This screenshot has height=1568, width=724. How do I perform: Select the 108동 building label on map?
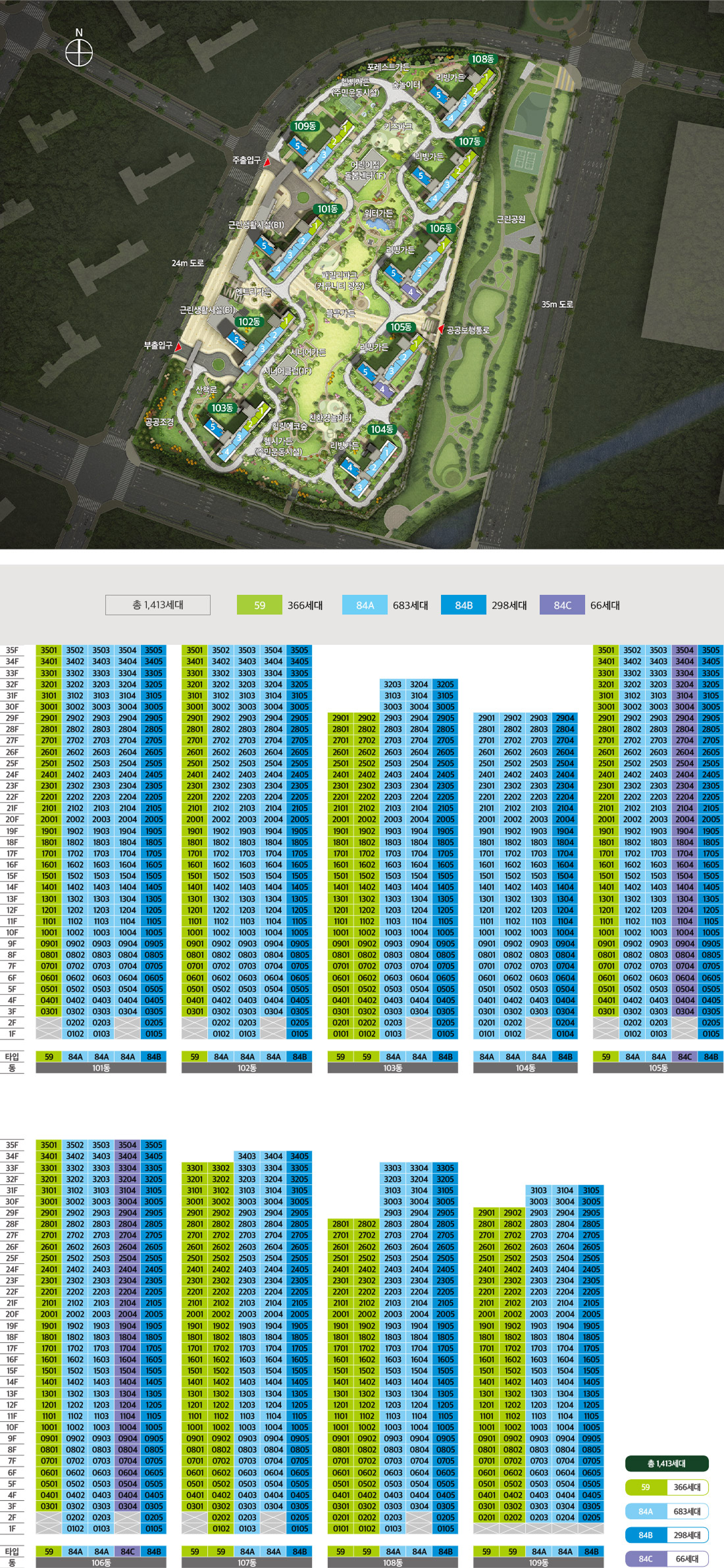[x=482, y=59]
